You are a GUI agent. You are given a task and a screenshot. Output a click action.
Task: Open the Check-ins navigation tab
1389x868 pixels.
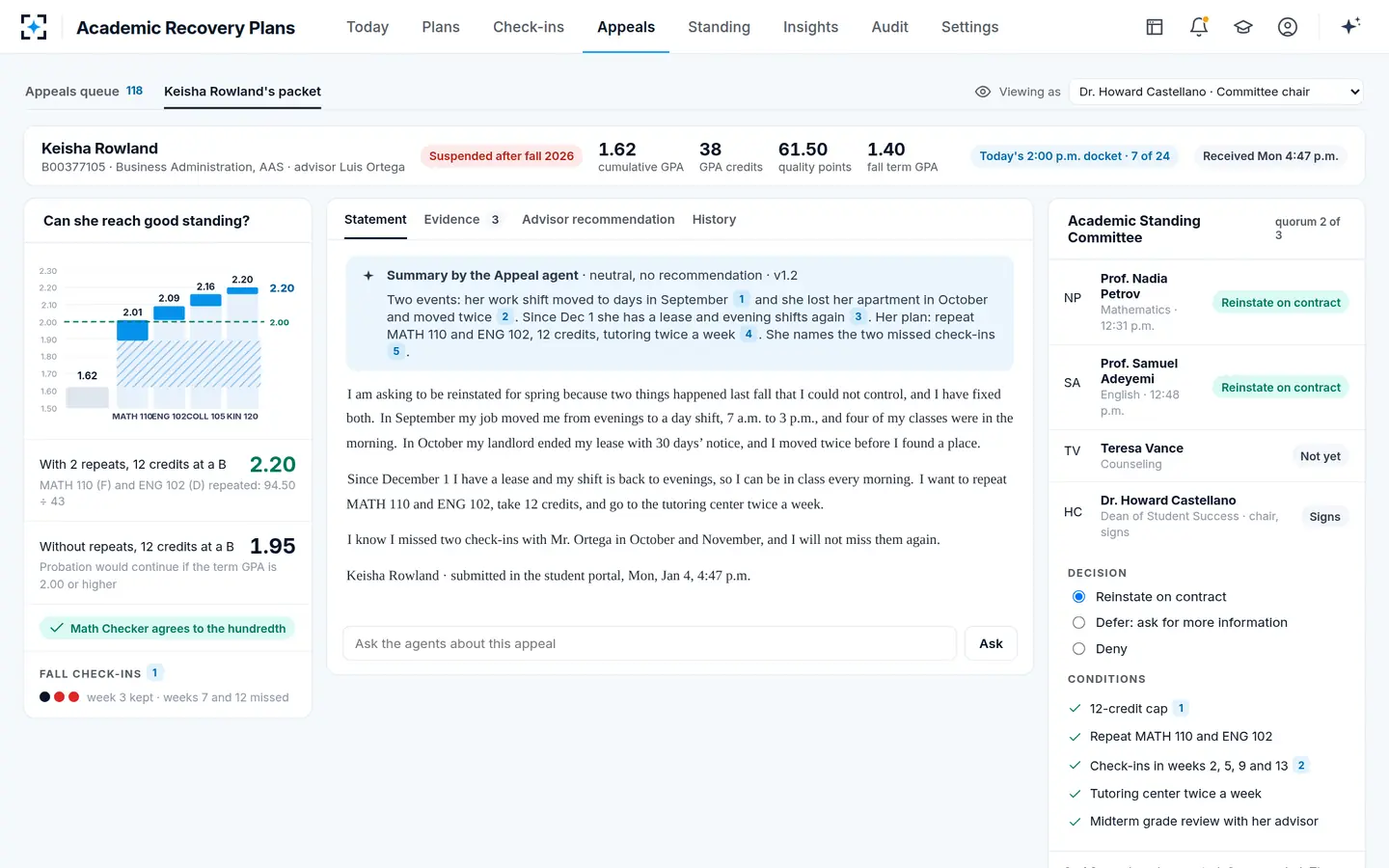tap(529, 27)
